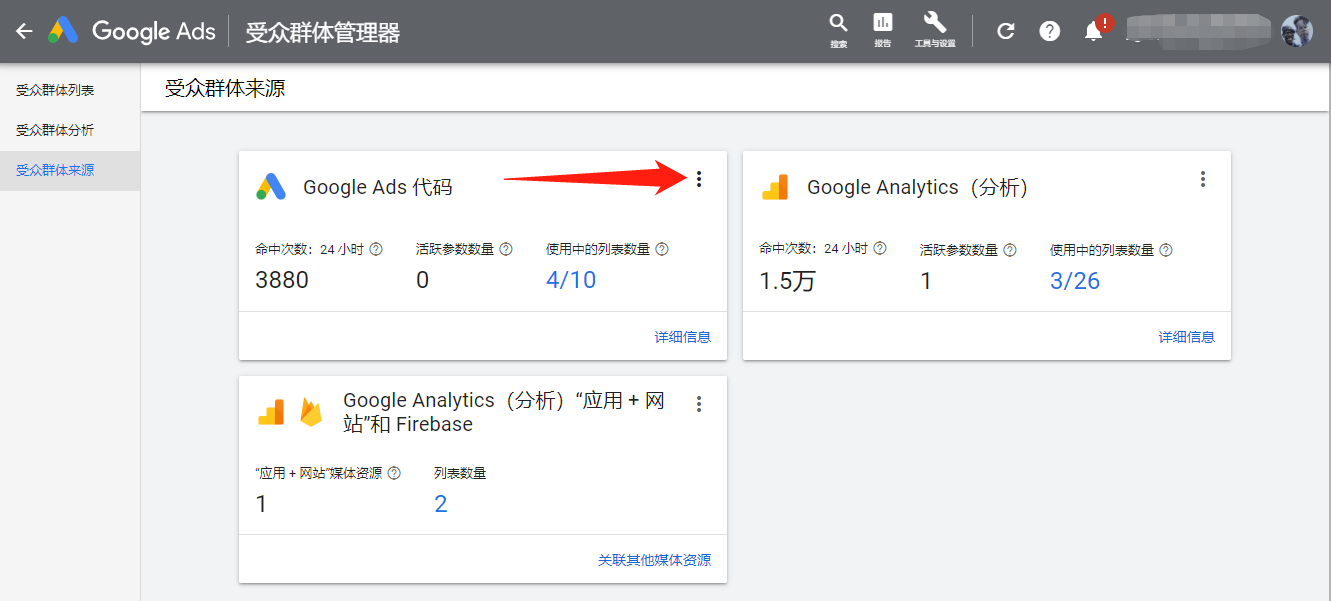Screen dimensions: 1331x601
Task: Open the three-dot menu on Firebase card
Action: click(698, 403)
